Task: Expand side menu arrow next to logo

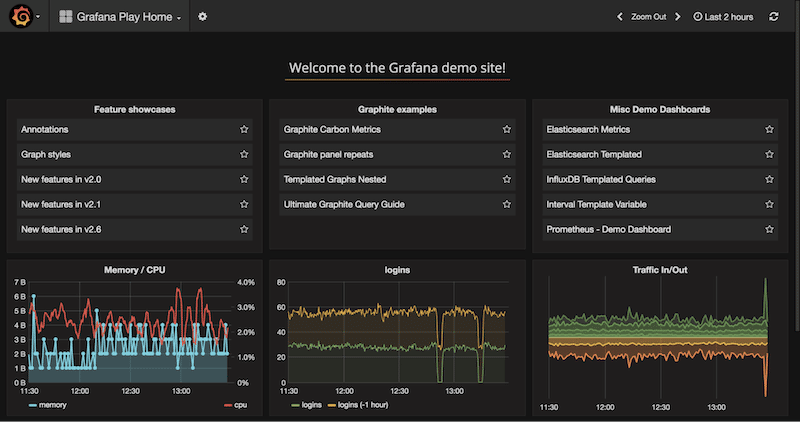Action: pyautogui.click(x=38, y=18)
